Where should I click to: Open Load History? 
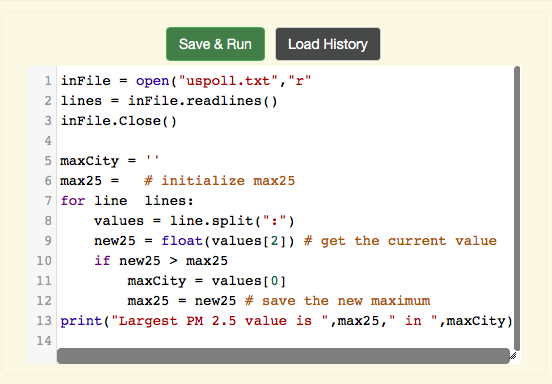(x=328, y=44)
